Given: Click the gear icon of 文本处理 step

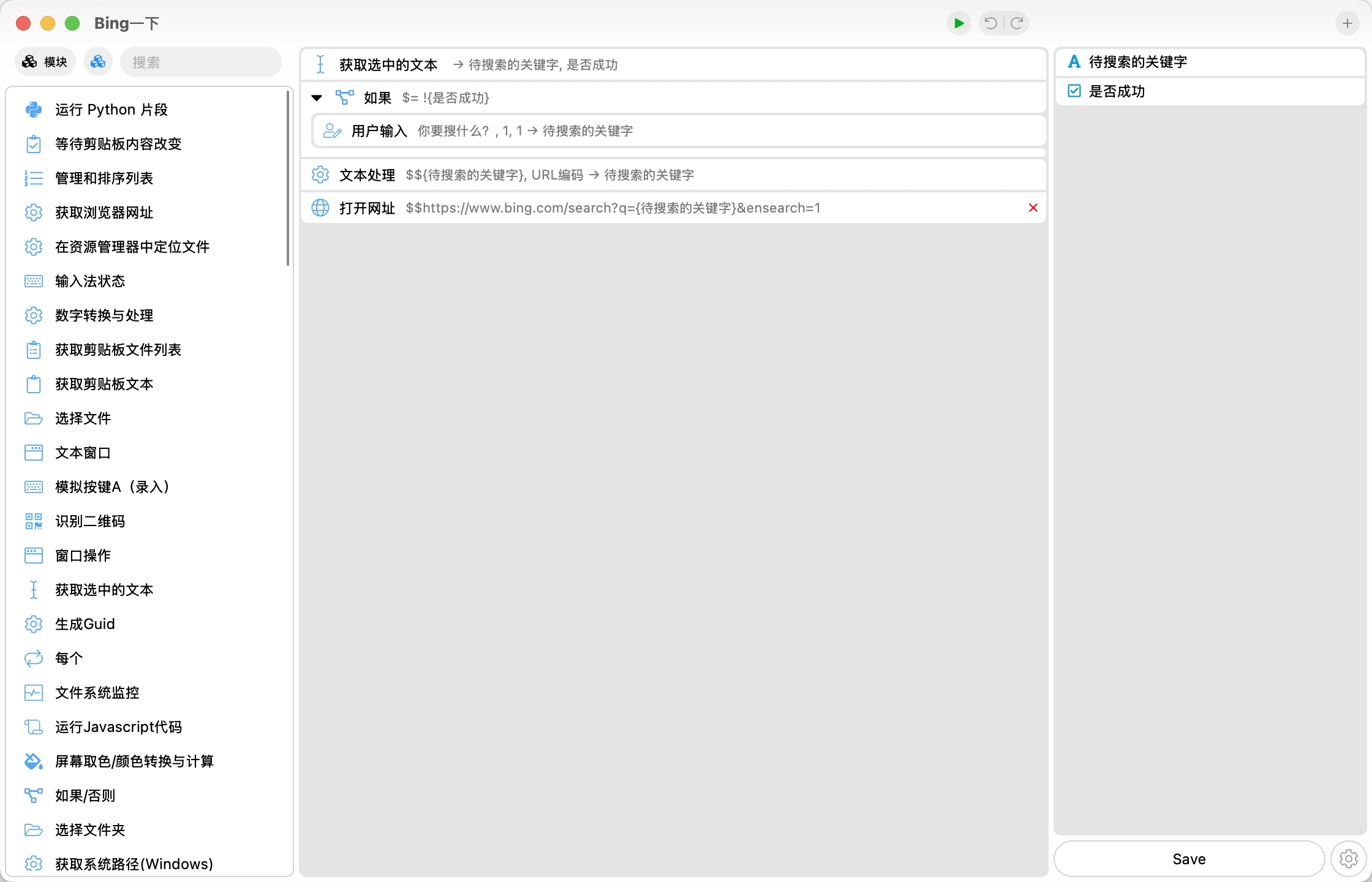Looking at the screenshot, I should tap(320, 175).
